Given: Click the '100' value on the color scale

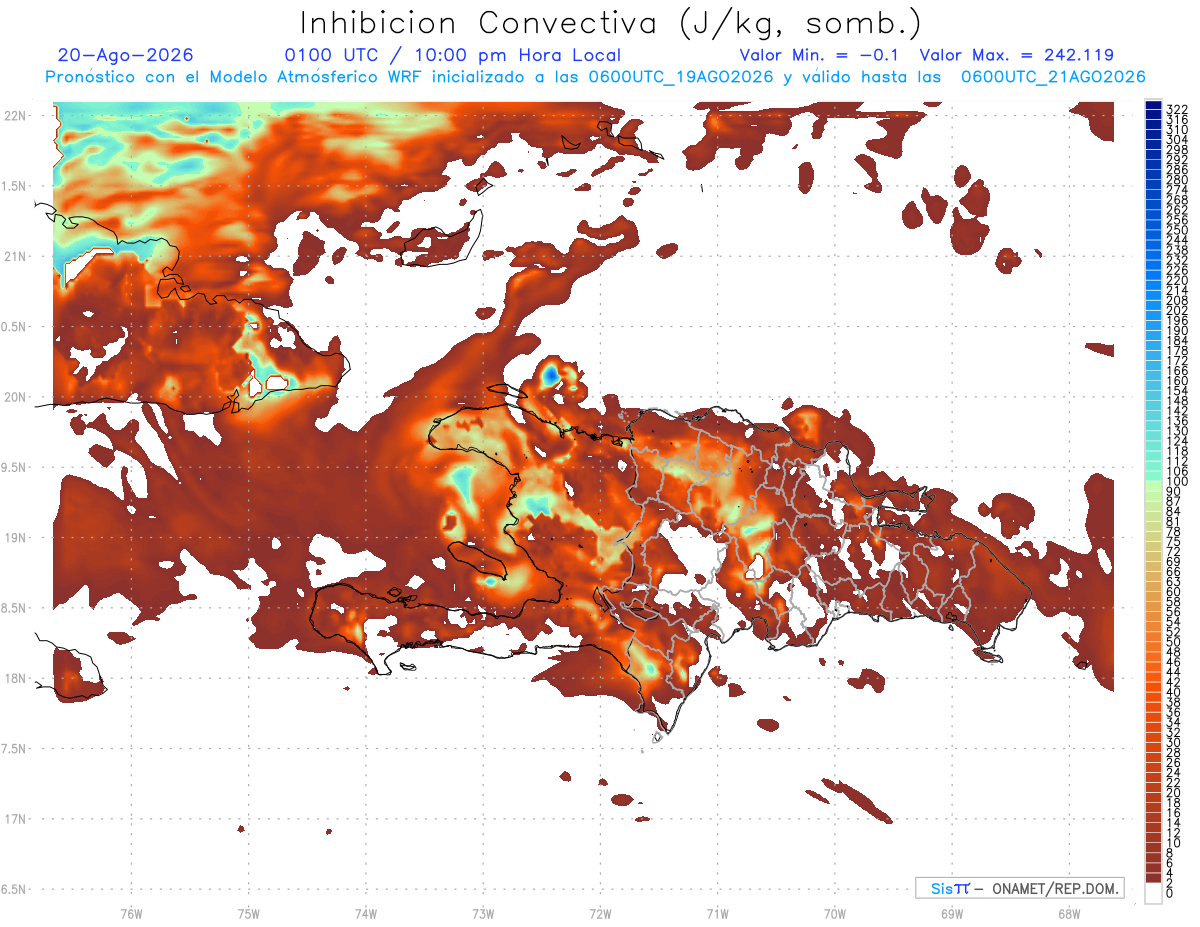Looking at the screenshot, I should (x=1176, y=482).
